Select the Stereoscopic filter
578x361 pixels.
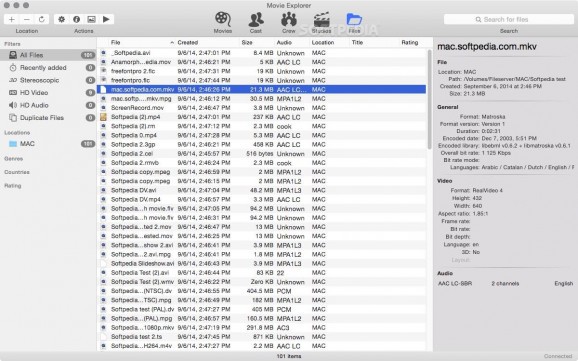pos(48,80)
